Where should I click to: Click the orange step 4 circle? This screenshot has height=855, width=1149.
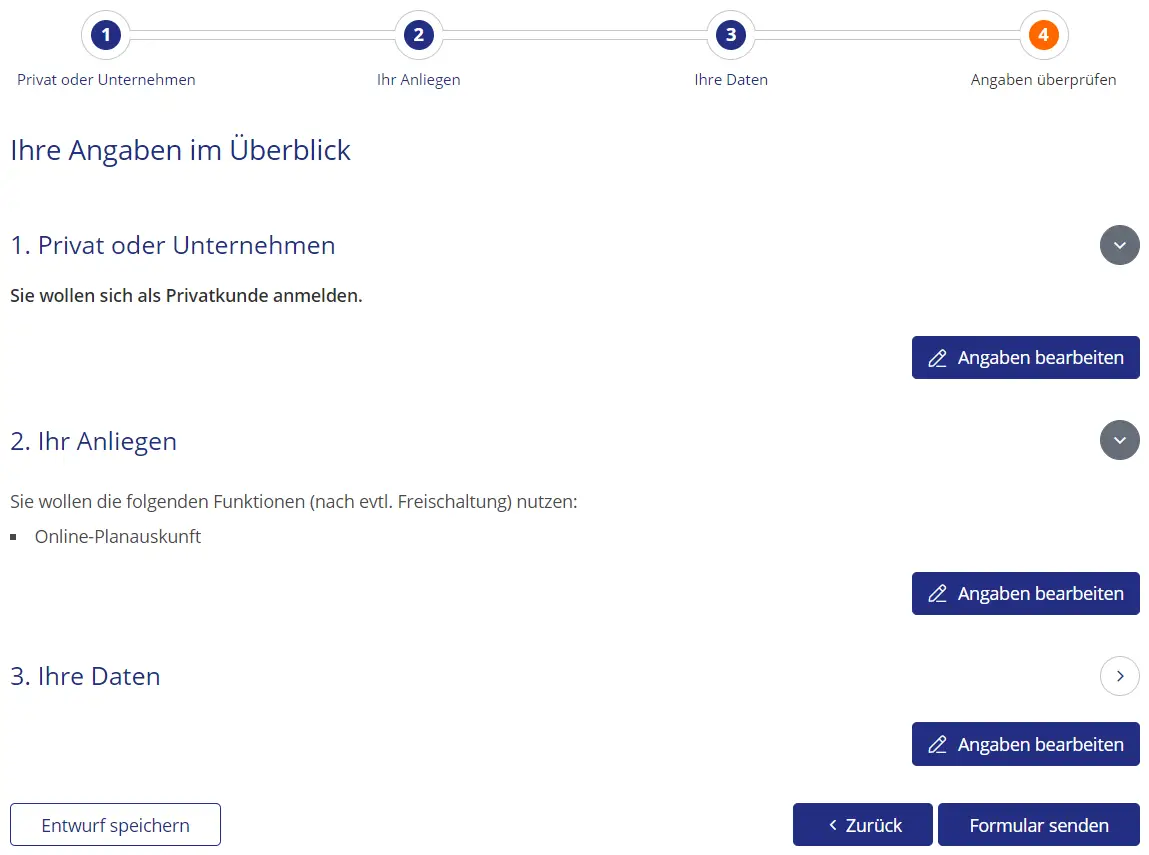(x=1043, y=36)
